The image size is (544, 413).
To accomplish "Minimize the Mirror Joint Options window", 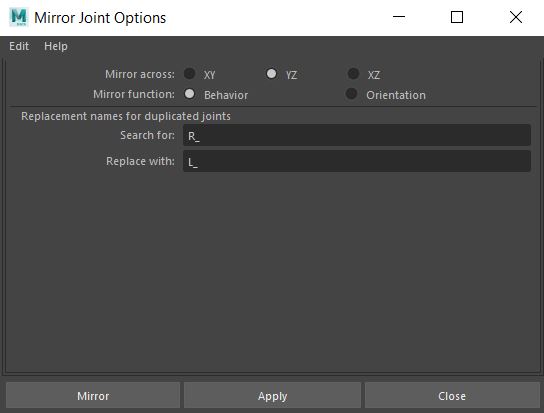I will [x=399, y=17].
